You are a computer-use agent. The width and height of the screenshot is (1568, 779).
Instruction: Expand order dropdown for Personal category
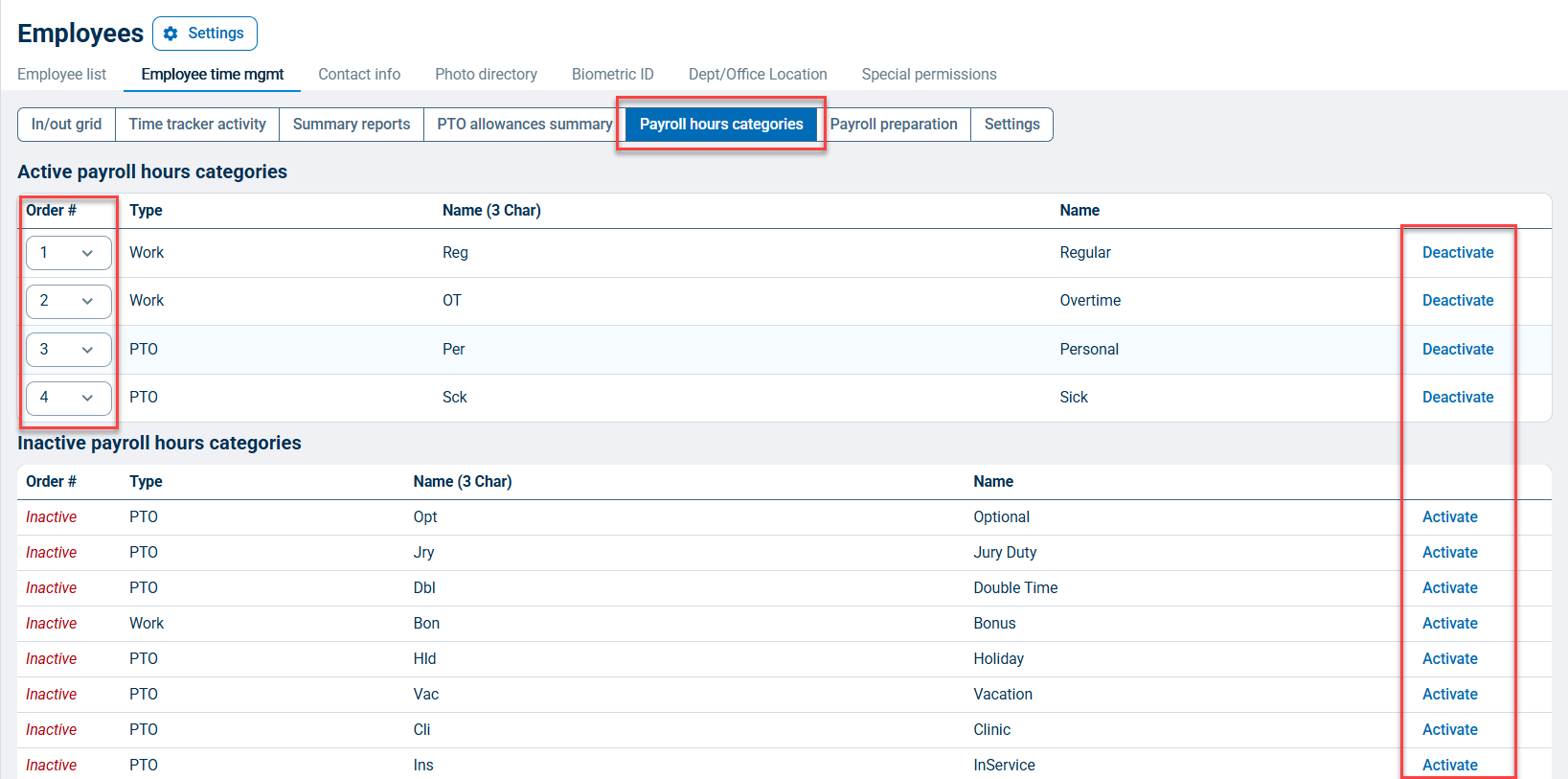click(69, 350)
